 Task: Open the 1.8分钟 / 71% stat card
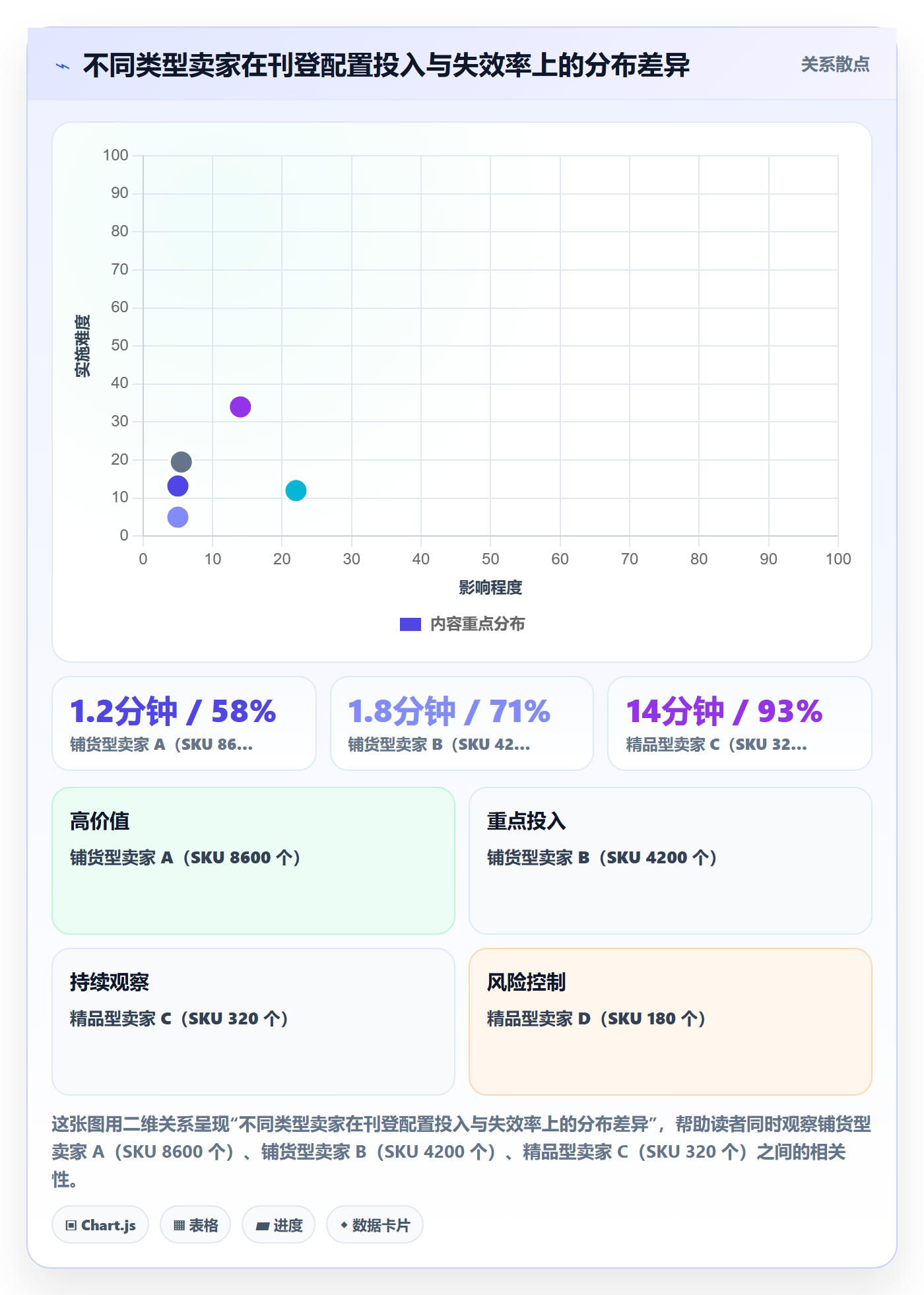point(462,723)
